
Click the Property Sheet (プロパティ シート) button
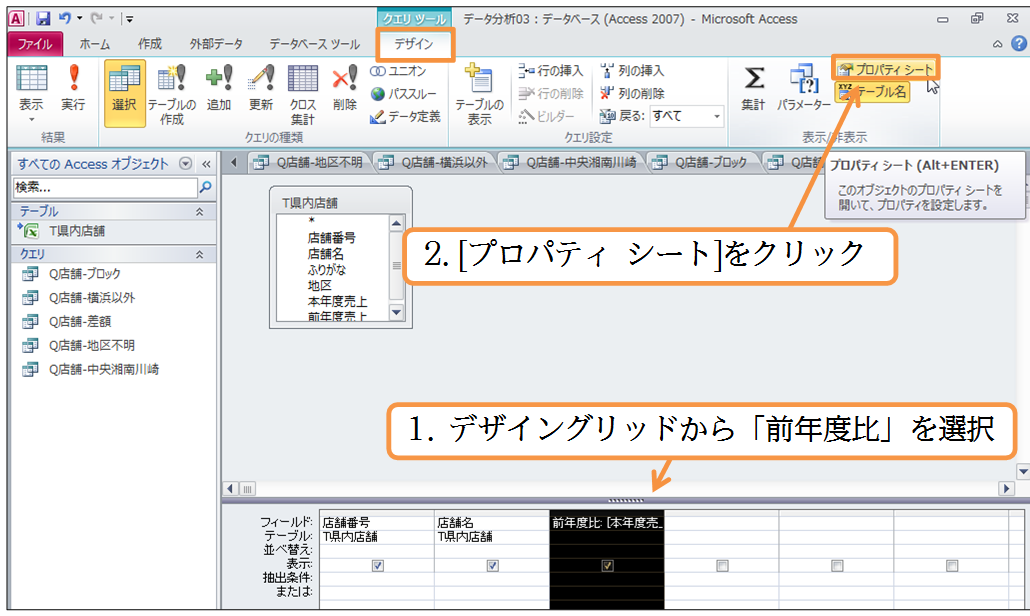coord(886,69)
